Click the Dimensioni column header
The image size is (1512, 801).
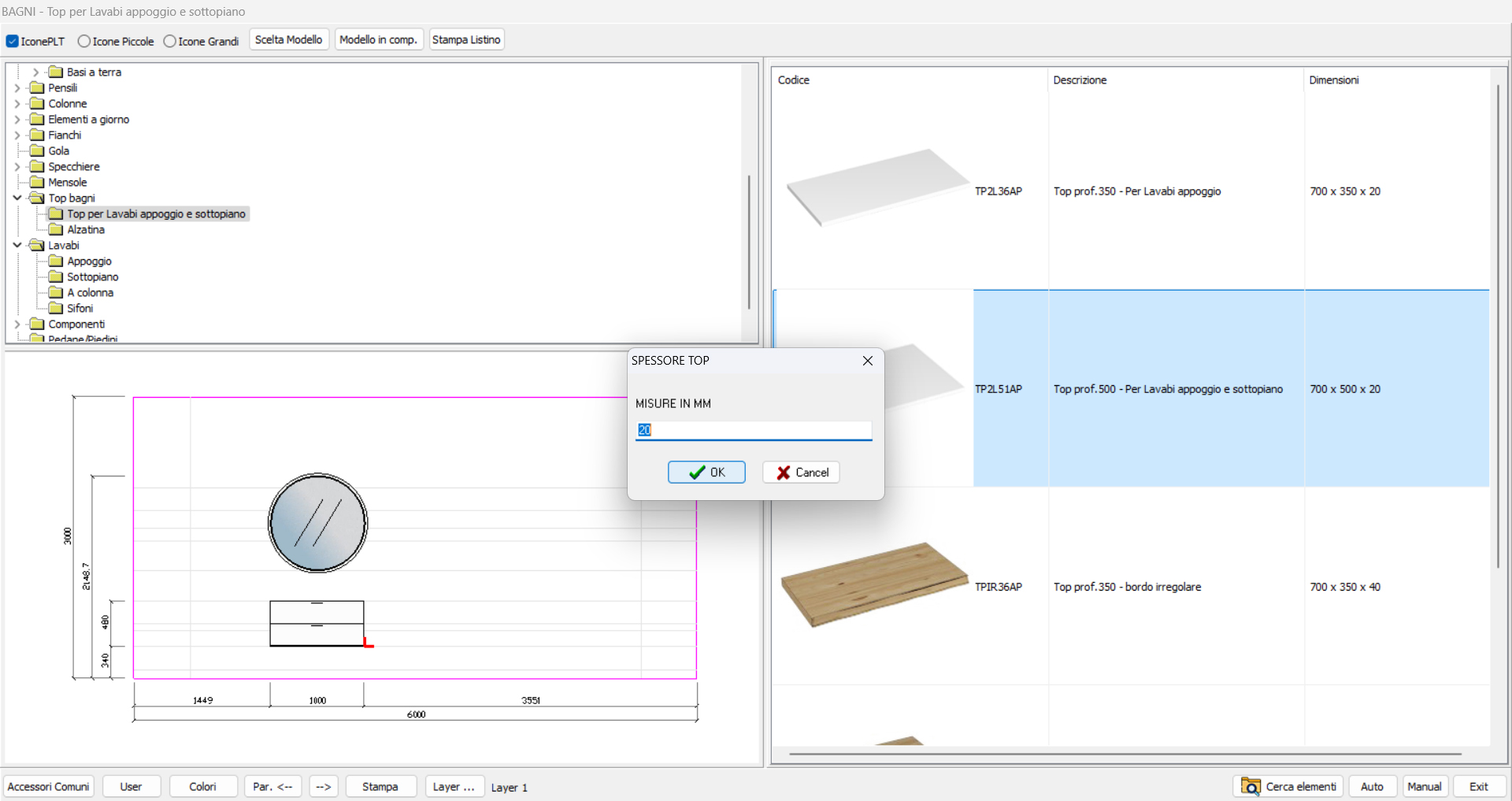coord(1333,80)
